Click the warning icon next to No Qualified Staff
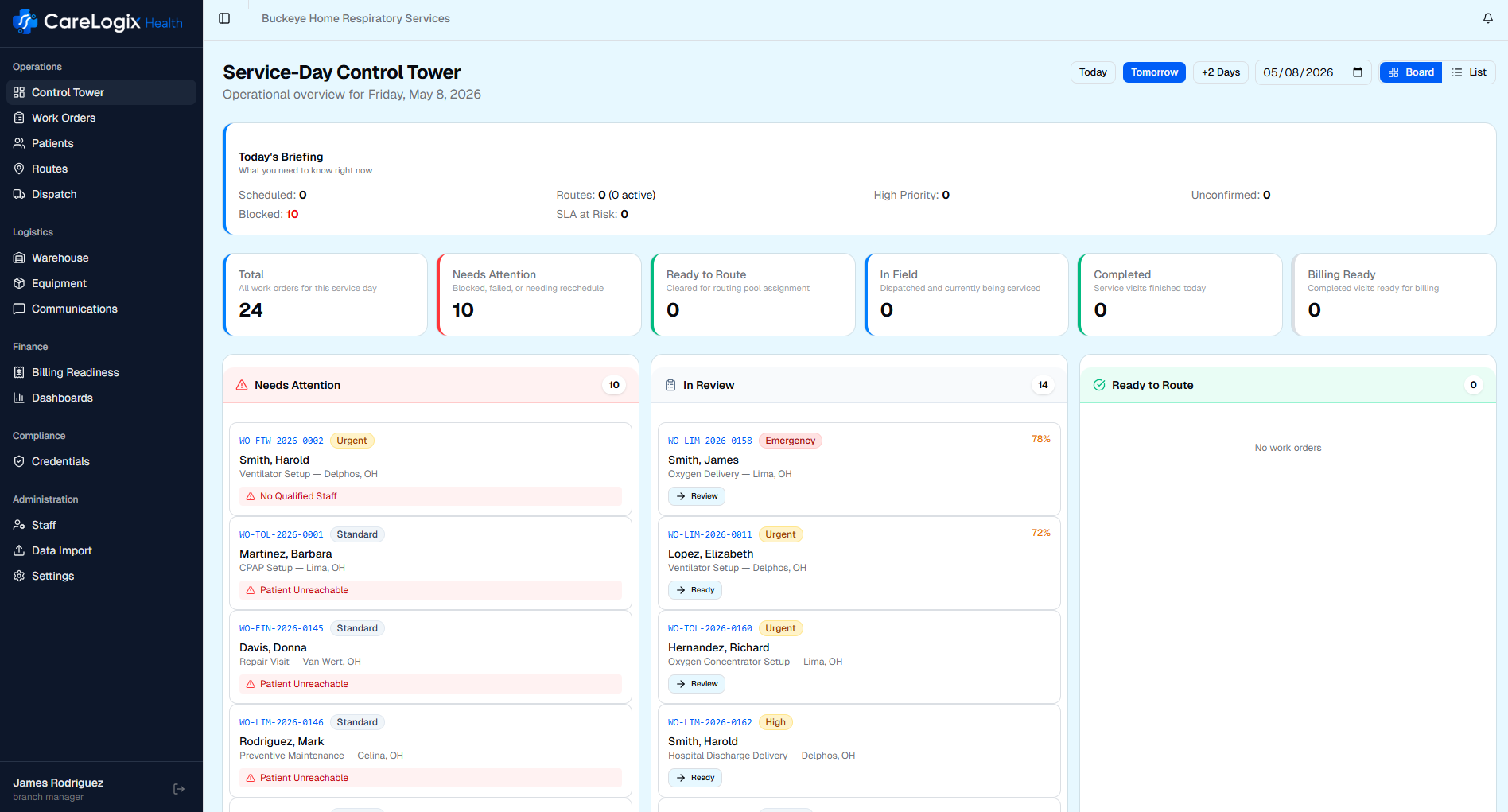 (251, 496)
